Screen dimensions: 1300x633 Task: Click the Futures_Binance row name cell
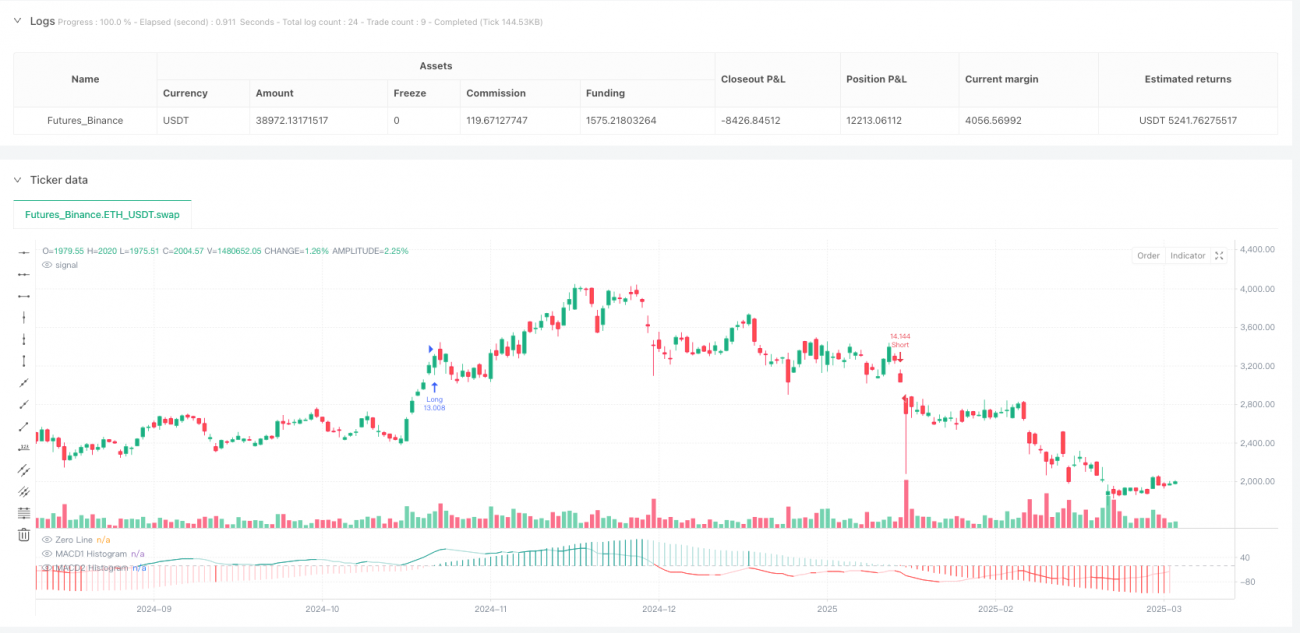(x=85, y=120)
